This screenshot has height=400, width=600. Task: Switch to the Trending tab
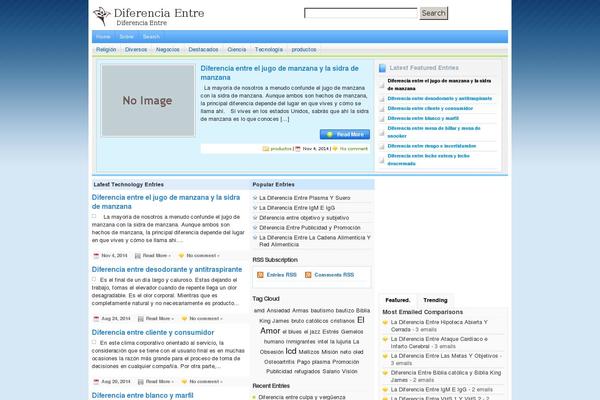435,300
